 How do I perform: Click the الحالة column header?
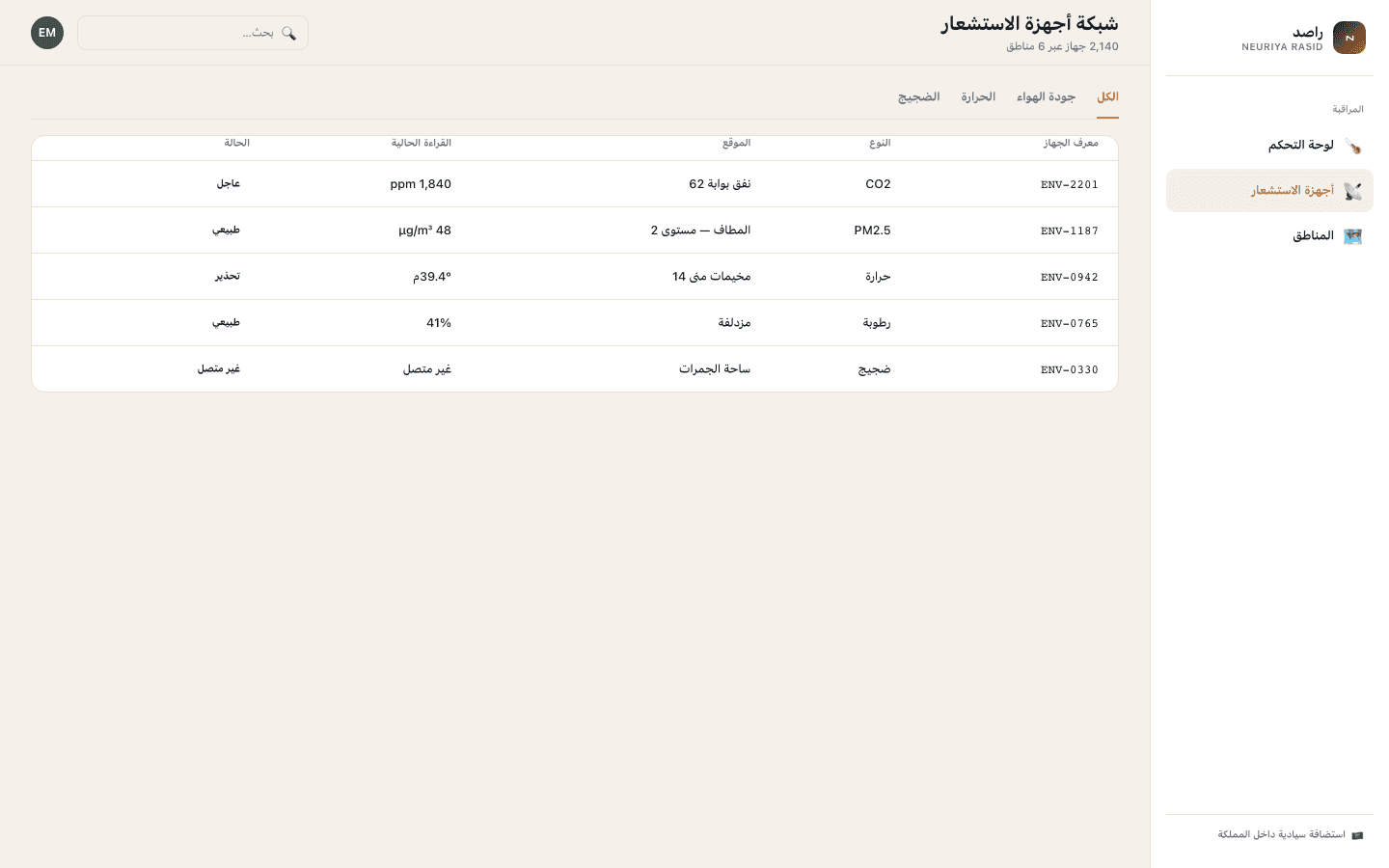coord(237,143)
